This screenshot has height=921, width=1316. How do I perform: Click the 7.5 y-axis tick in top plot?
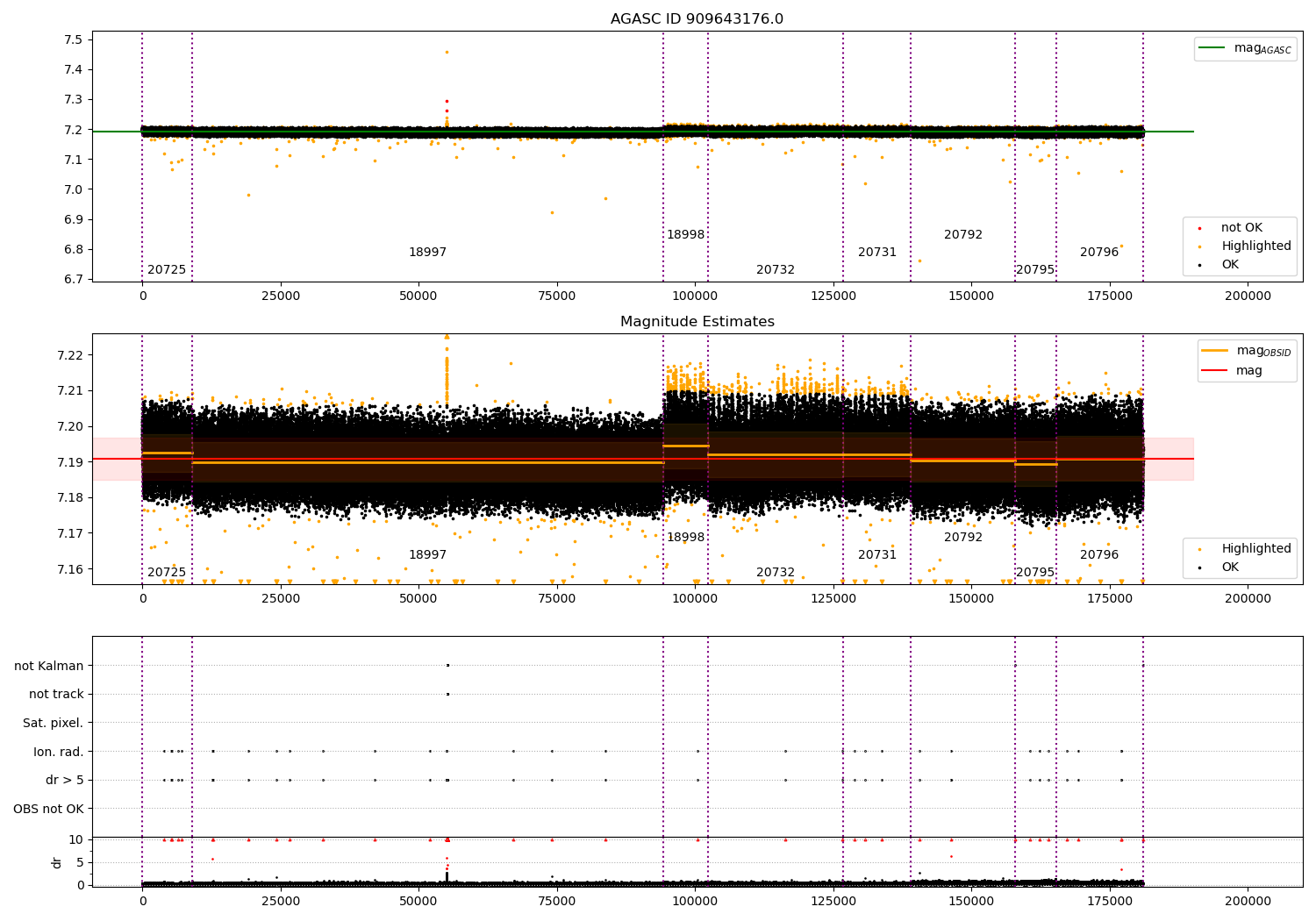[73, 40]
